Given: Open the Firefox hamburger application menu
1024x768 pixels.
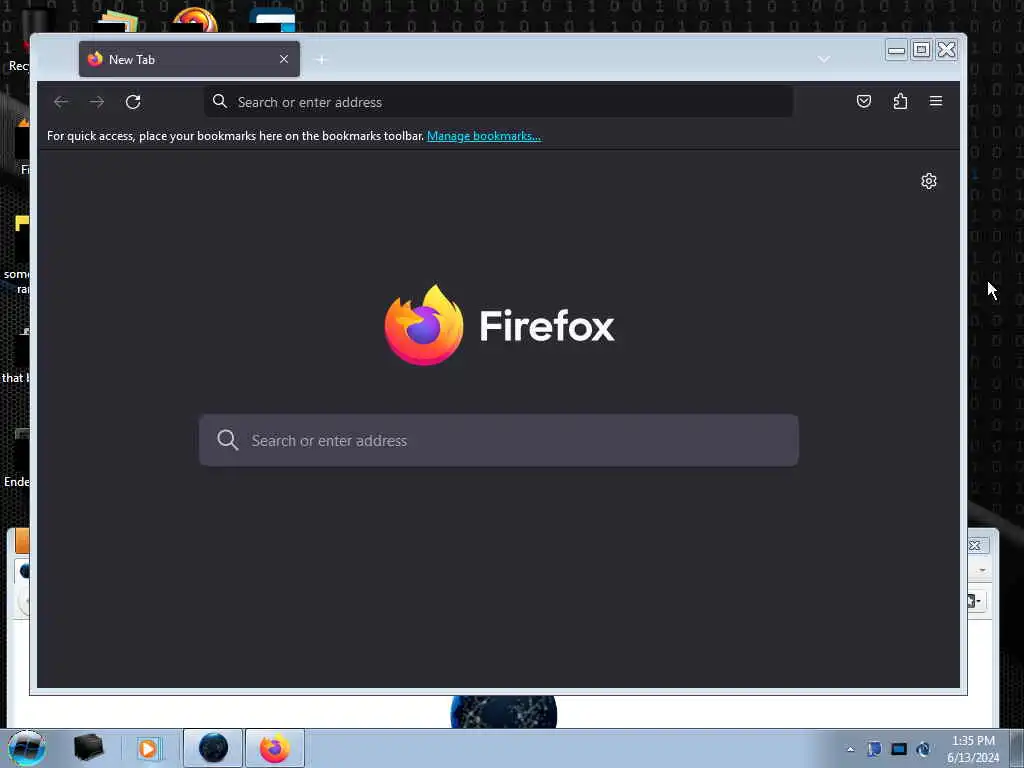Looking at the screenshot, I should tap(936, 101).
